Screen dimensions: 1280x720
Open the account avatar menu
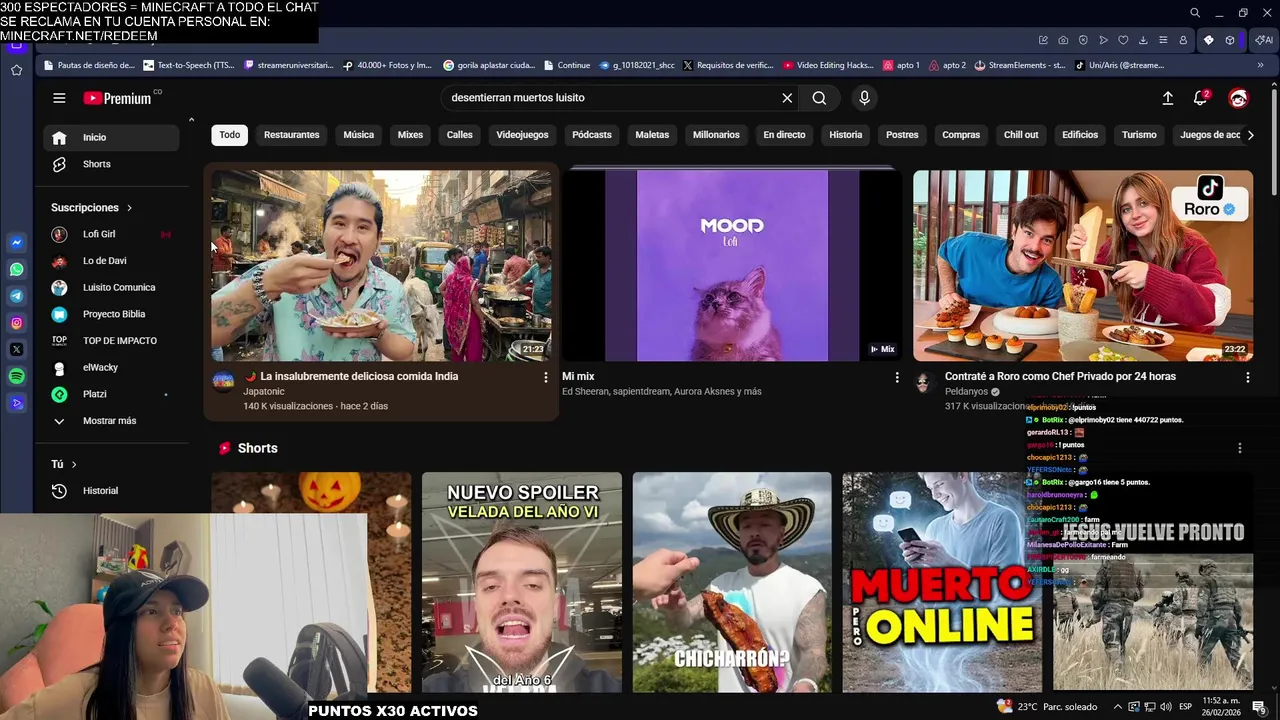point(1238,98)
